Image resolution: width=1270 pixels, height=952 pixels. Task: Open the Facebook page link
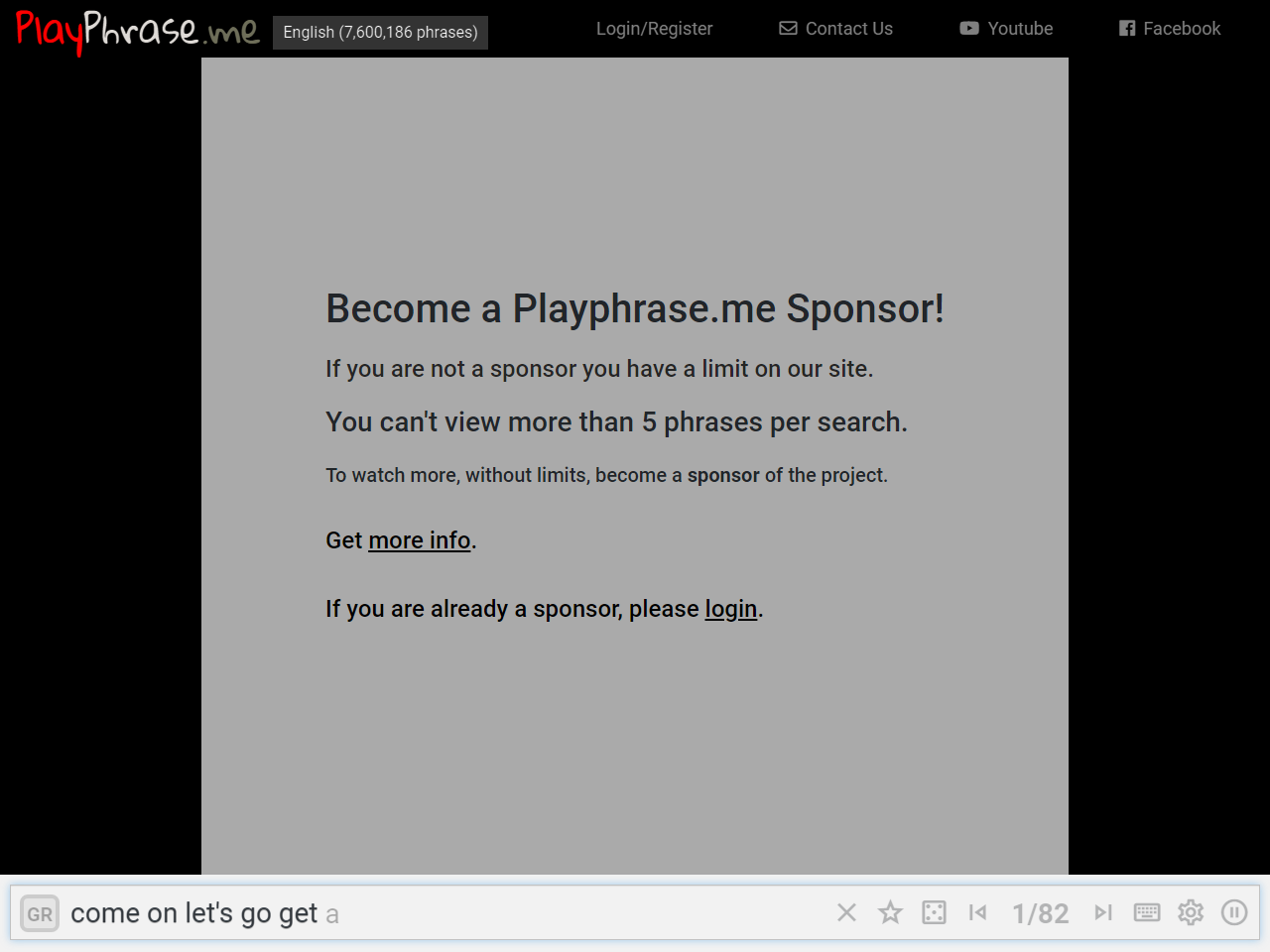tap(1170, 29)
